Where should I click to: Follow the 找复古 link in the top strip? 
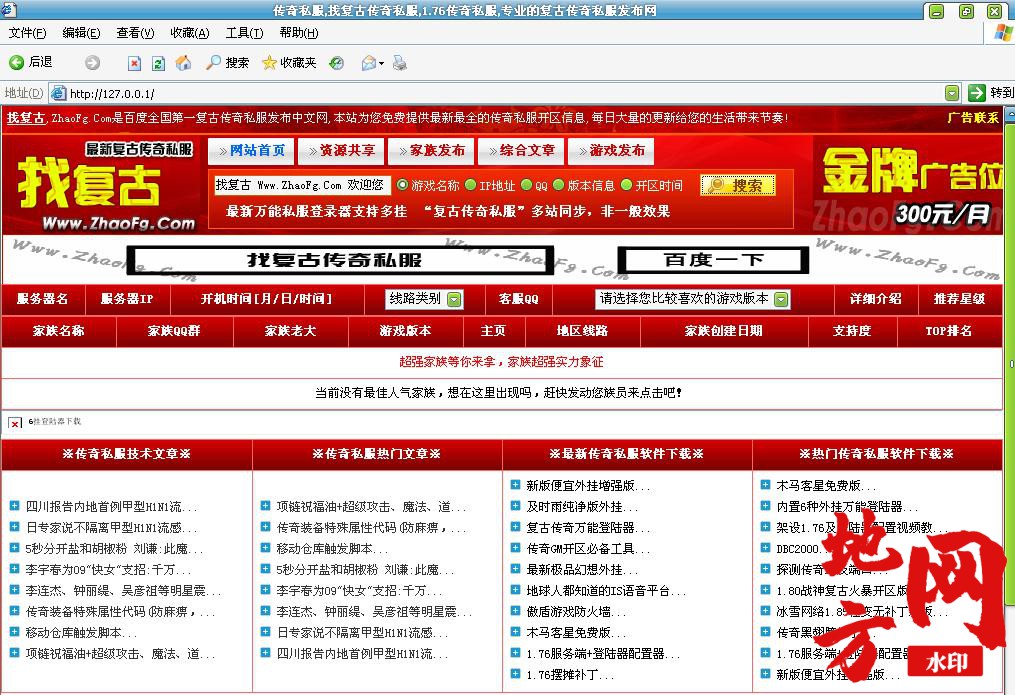(x=26, y=118)
